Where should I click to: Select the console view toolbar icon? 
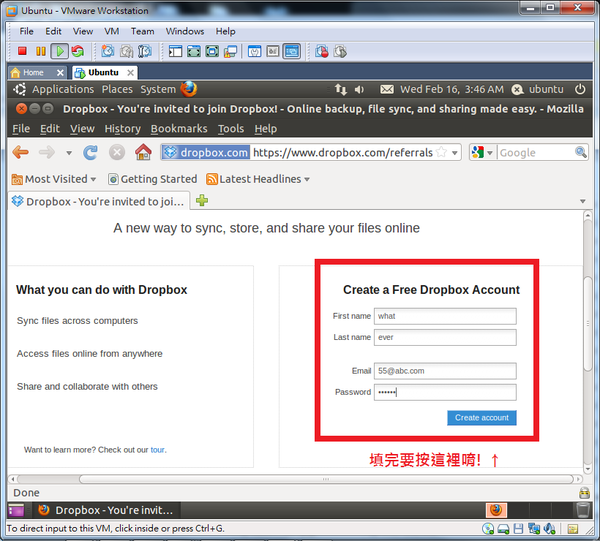point(292,51)
